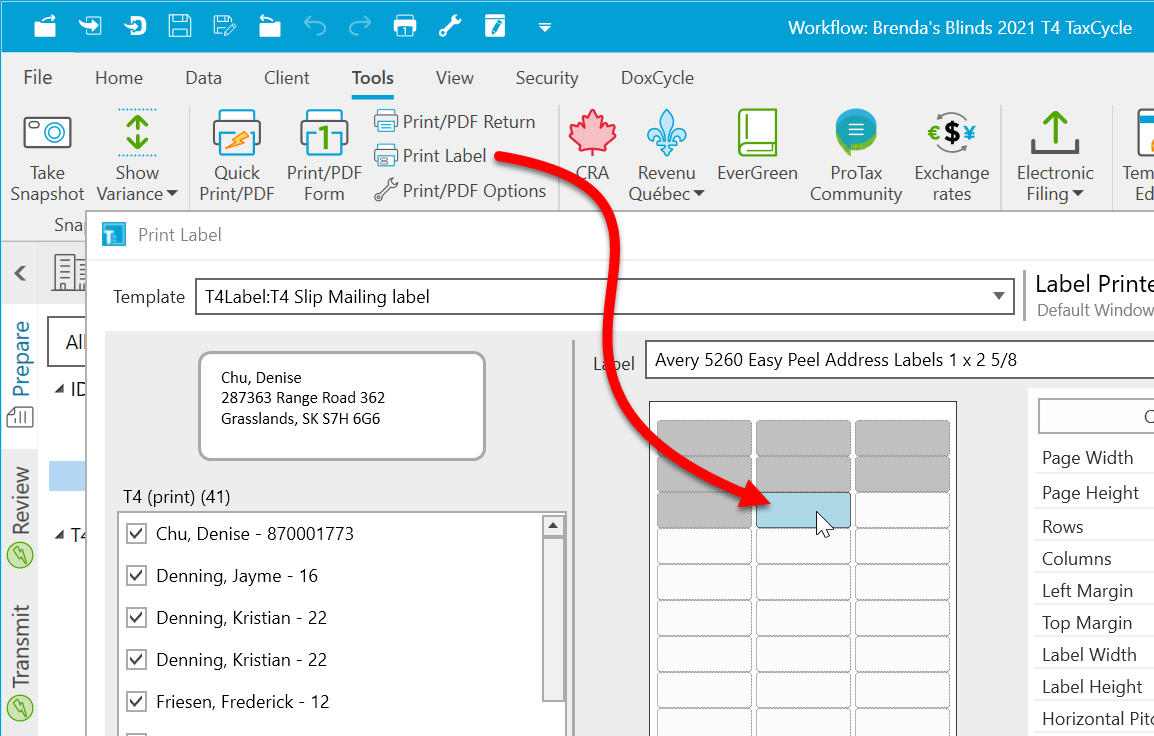The image size is (1154, 736).
Task: Click Print/PDF Return in ribbon
Action: [454, 121]
